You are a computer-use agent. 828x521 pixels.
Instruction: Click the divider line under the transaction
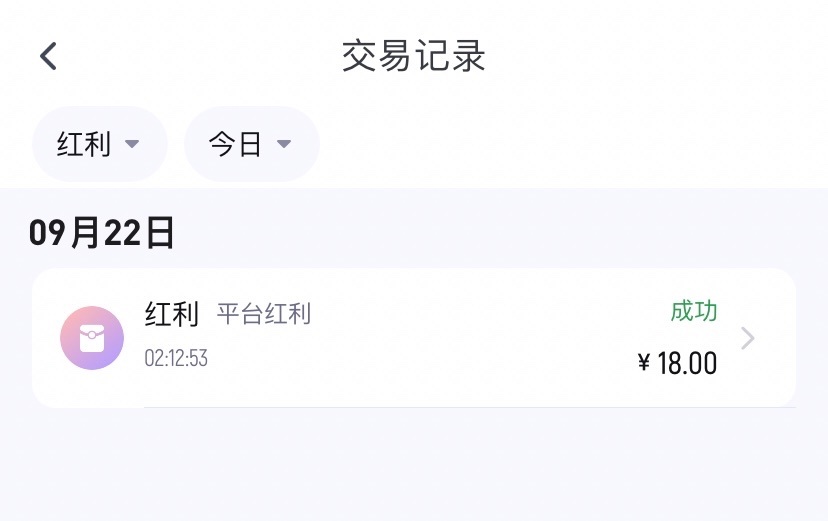(470, 407)
